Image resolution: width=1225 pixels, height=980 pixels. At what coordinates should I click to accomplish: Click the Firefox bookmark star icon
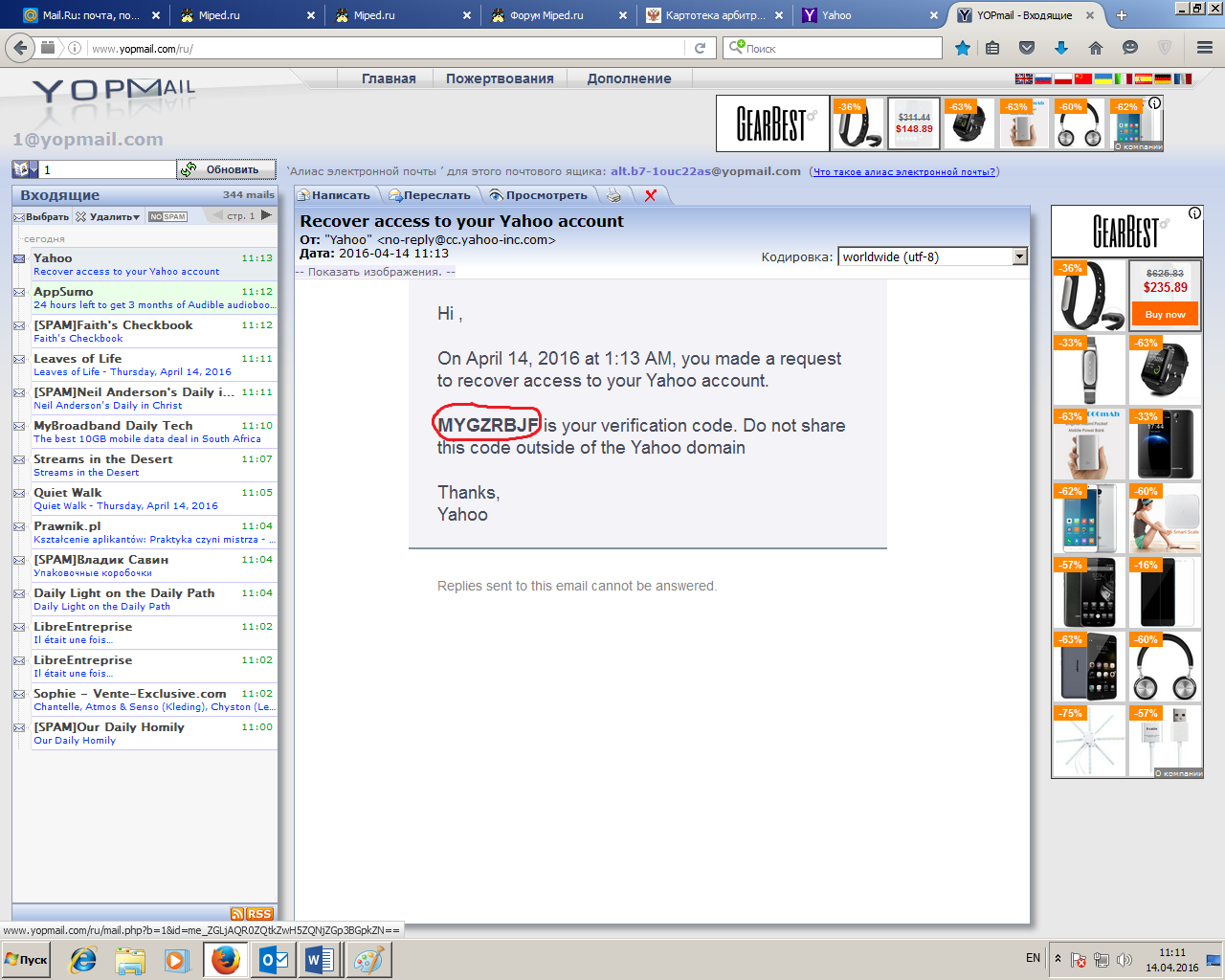[x=963, y=48]
